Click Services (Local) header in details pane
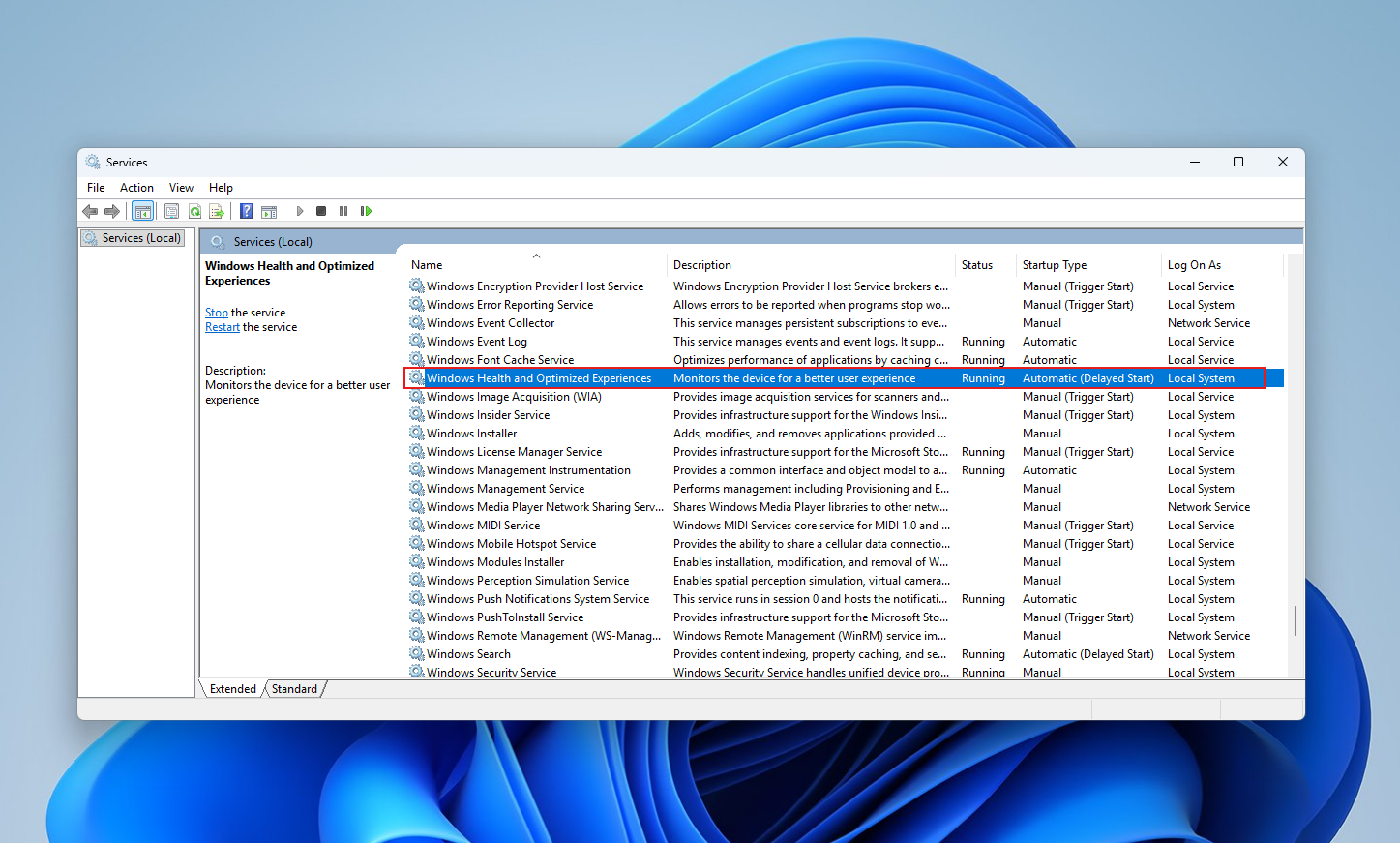Screen dimensions: 1400x843 point(273,242)
